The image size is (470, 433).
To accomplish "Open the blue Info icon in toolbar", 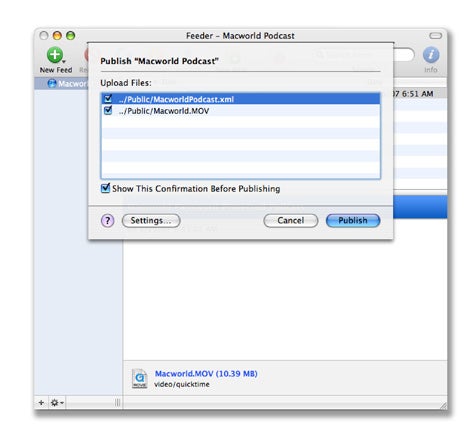I will pos(431,55).
